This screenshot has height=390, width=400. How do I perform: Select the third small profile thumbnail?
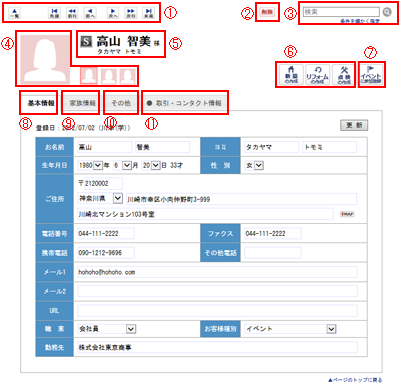pyautogui.click(x=128, y=76)
